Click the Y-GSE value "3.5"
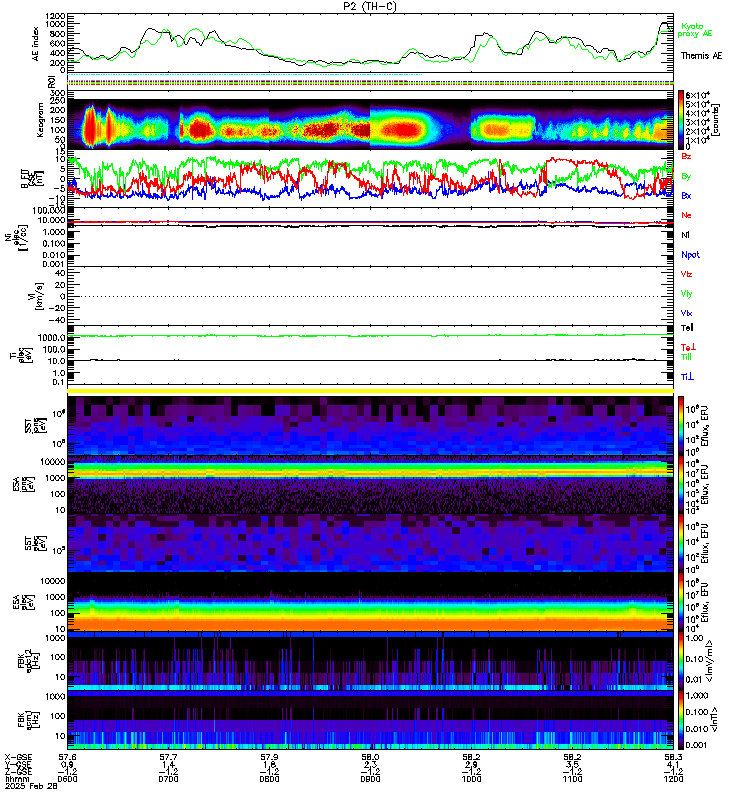The image size is (750, 800). click(572, 764)
